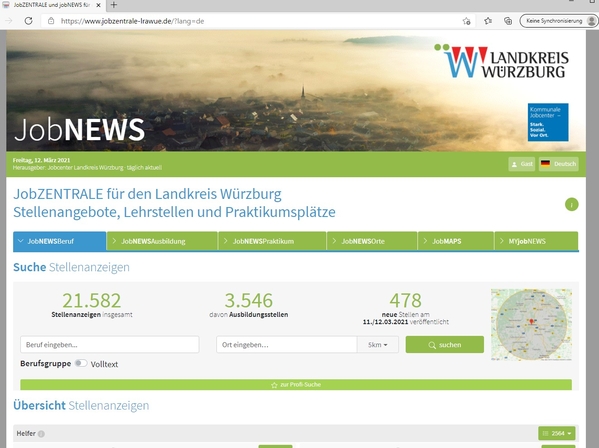The image size is (599, 448).
Task: Open the JobMAPS tab
Action: (x=456, y=241)
